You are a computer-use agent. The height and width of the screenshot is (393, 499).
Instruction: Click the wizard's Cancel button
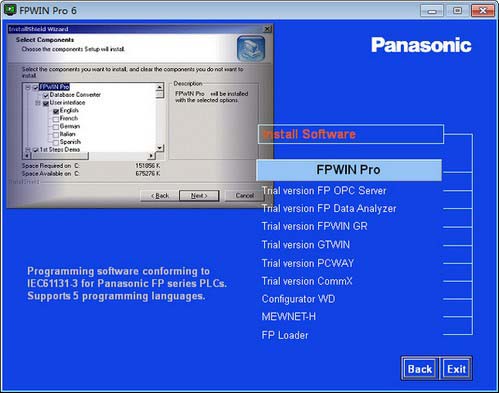244,196
